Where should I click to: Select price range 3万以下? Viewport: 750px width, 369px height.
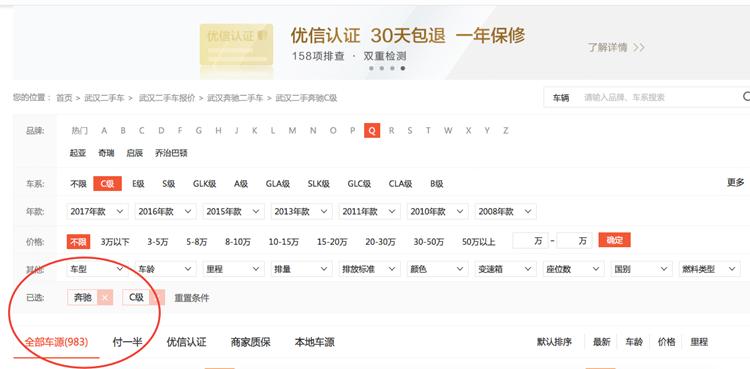coord(115,242)
